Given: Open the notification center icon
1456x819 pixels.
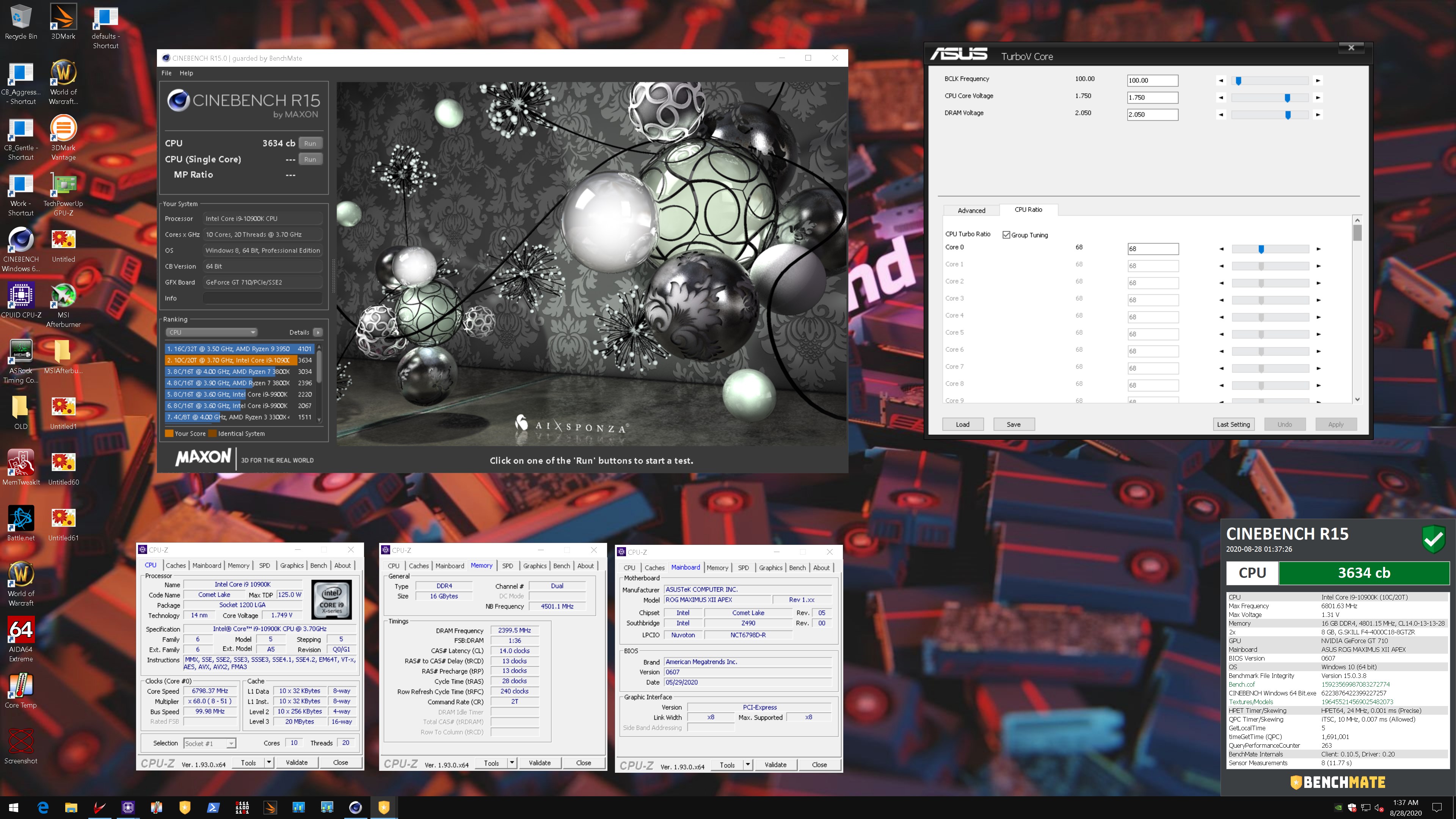Looking at the screenshot, I should point(1437,807).
